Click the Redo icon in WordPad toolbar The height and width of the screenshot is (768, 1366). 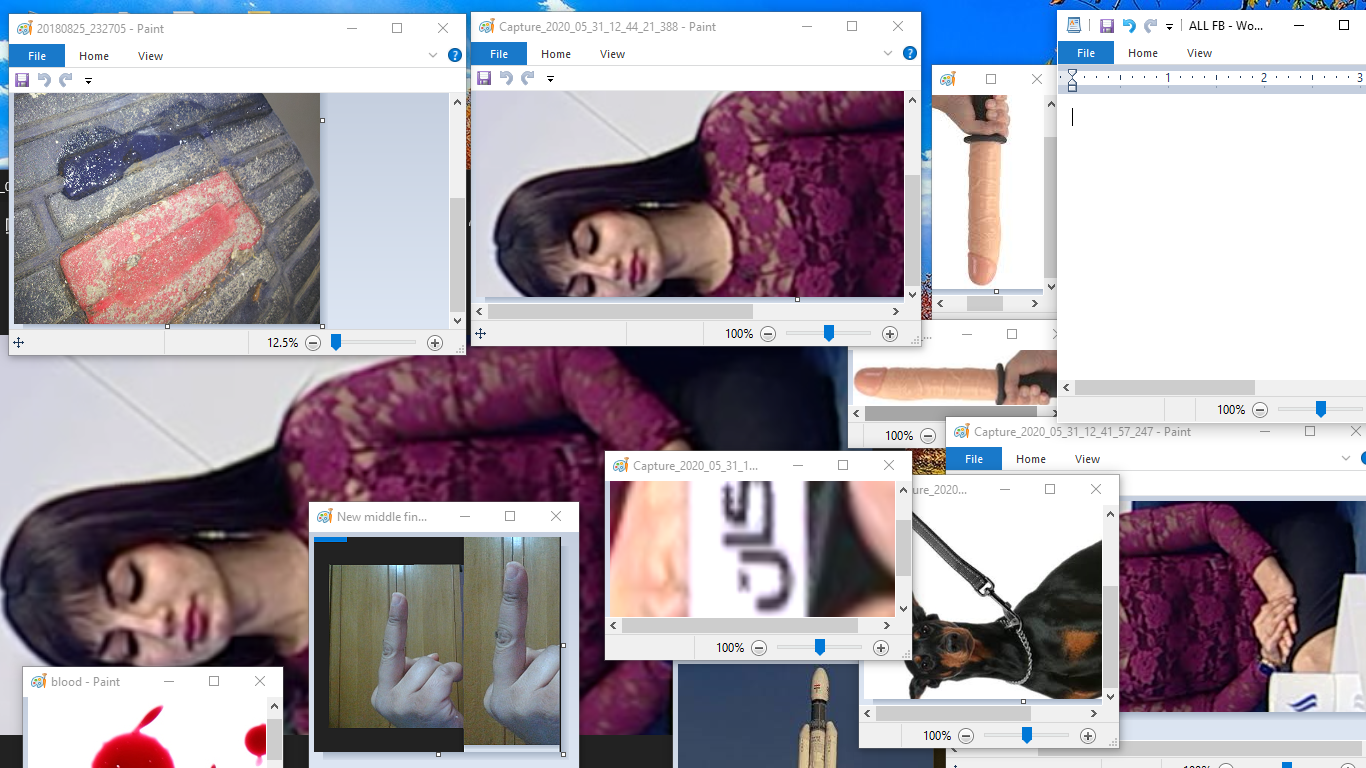pos(1150,26)
